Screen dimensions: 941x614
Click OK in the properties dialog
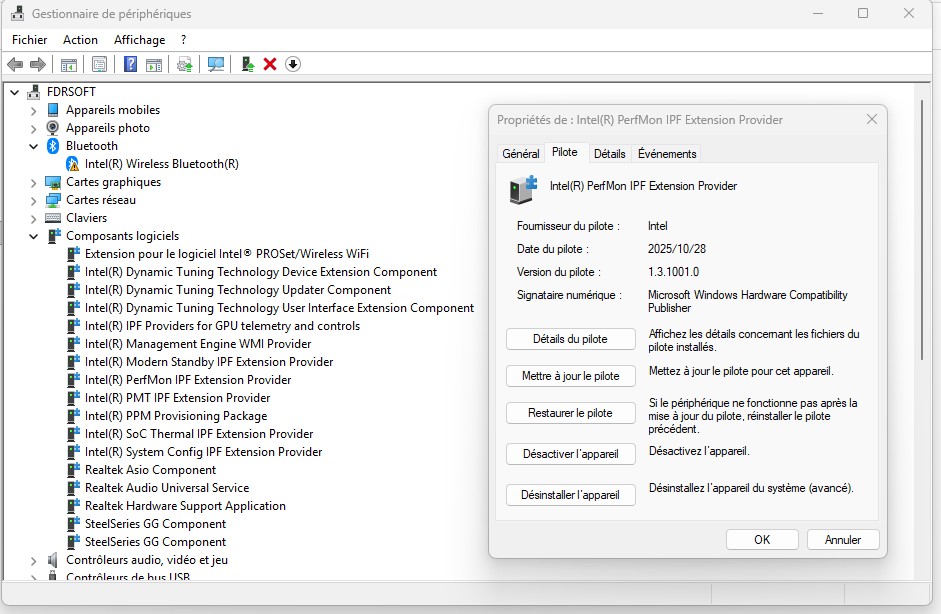point(762,539)
